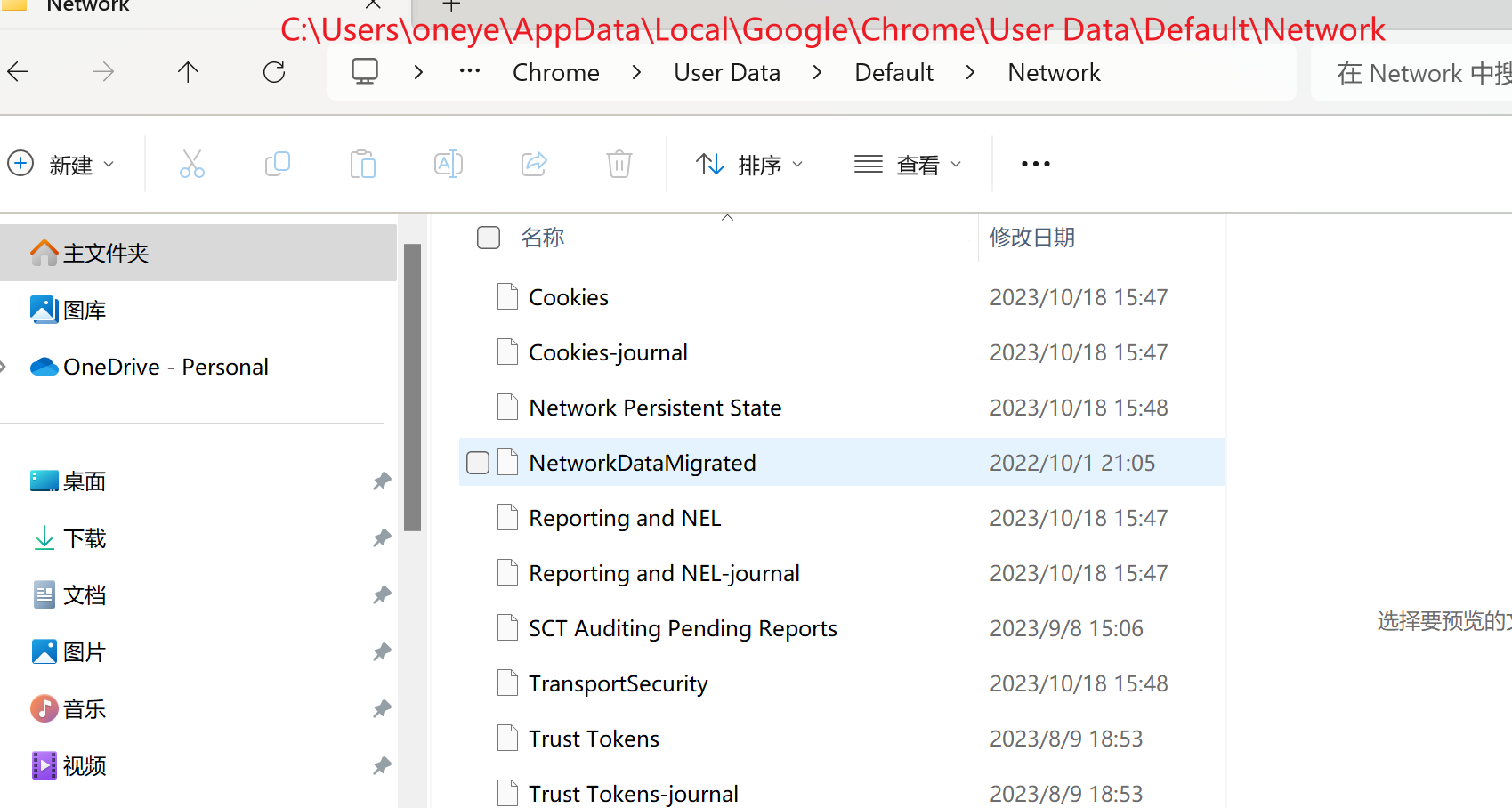Click the navigation pane vertical scrollbar

click(412, 387)
